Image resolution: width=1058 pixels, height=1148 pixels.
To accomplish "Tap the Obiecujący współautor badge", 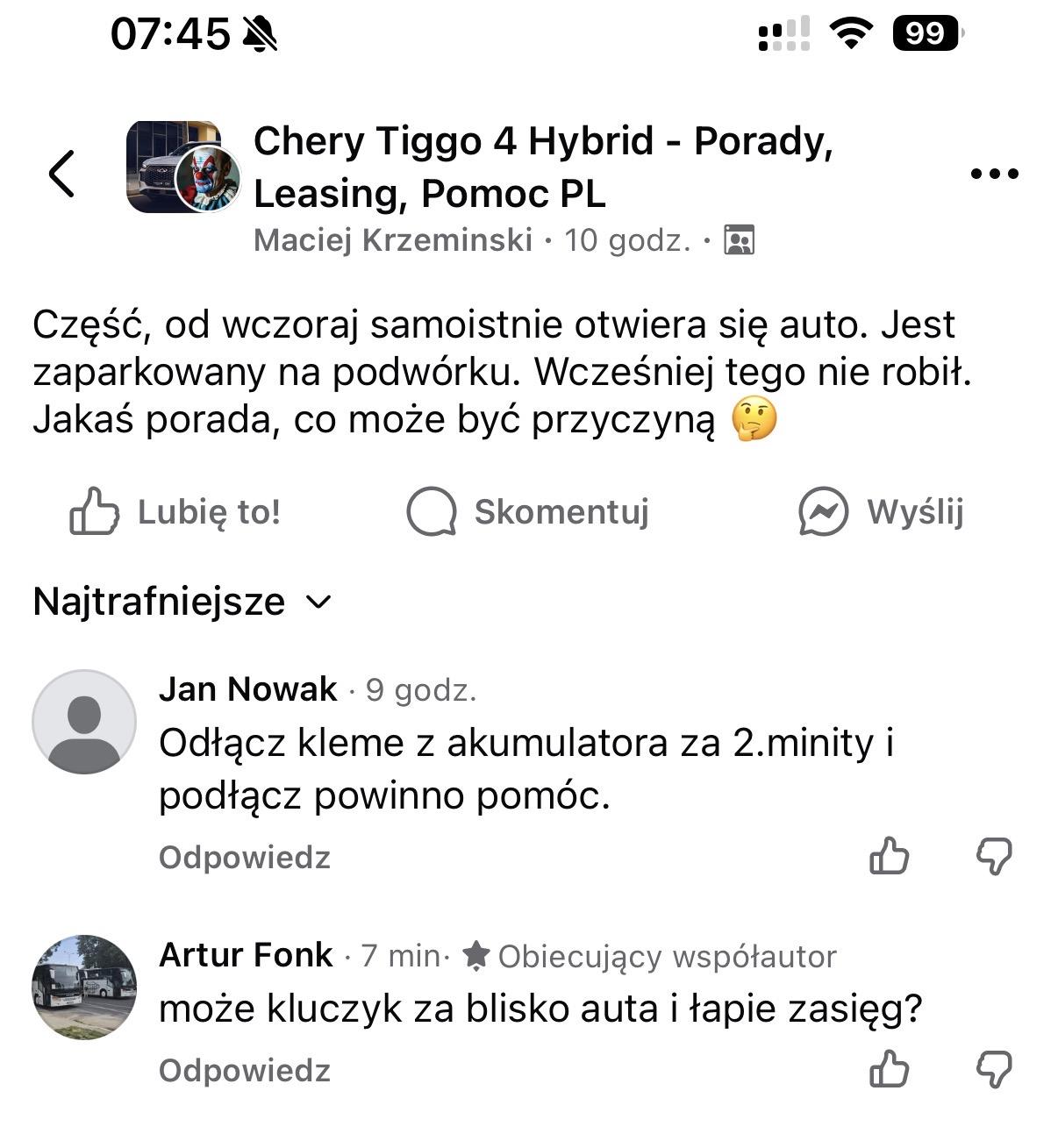I will [651, 956].
